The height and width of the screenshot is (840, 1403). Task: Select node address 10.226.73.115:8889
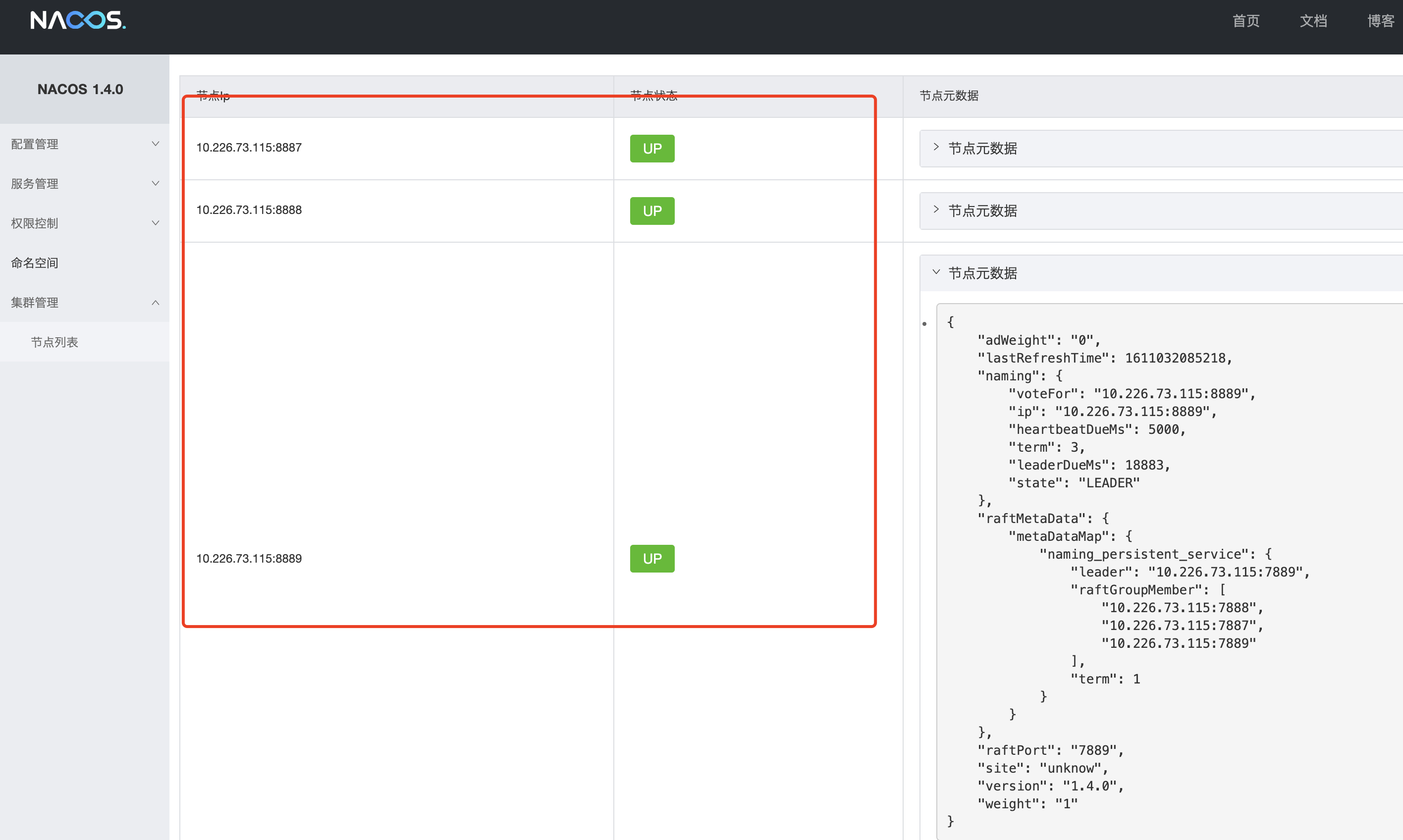point(249,558)
